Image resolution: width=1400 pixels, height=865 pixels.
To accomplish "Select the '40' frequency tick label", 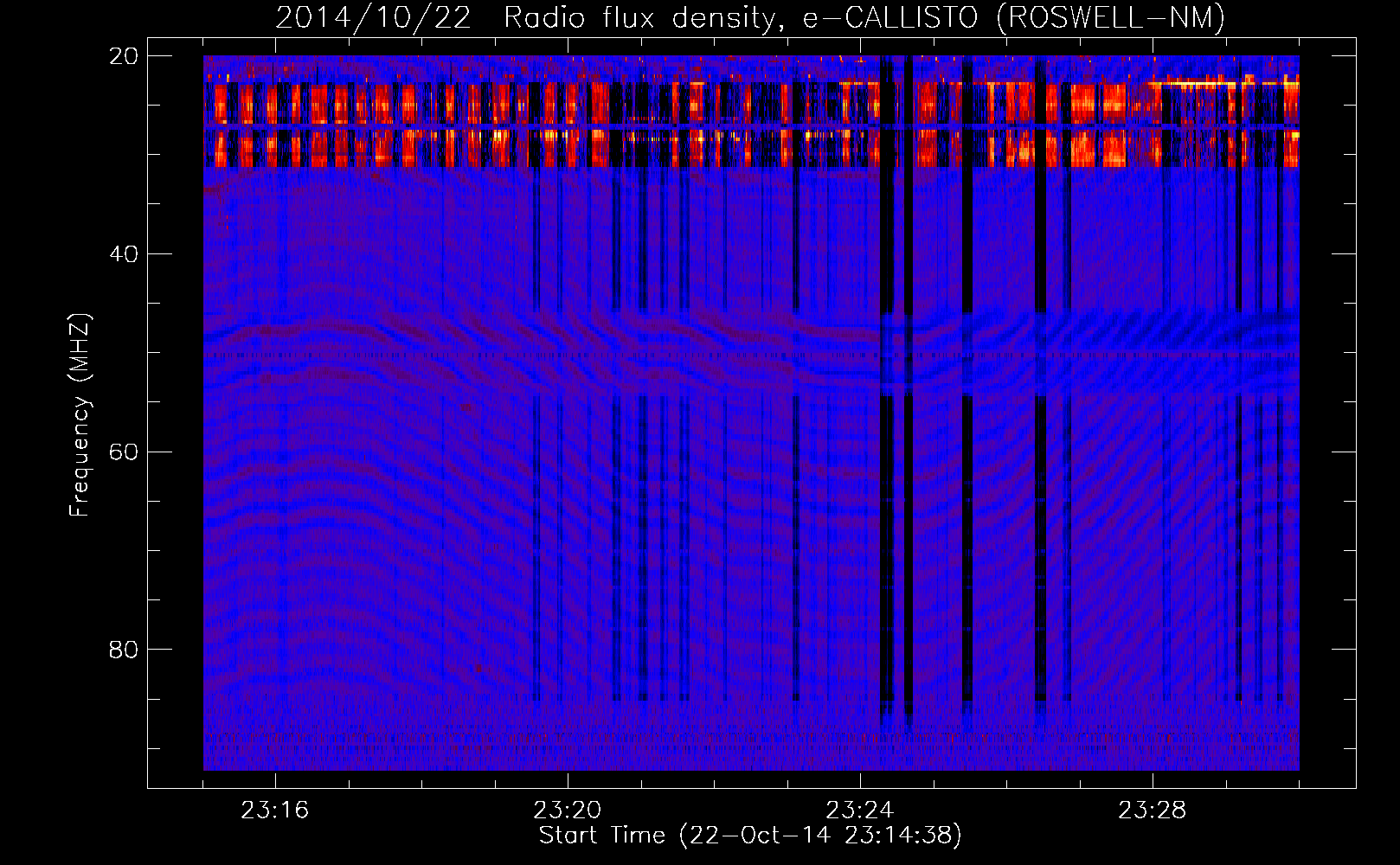I will pos(124,254).
